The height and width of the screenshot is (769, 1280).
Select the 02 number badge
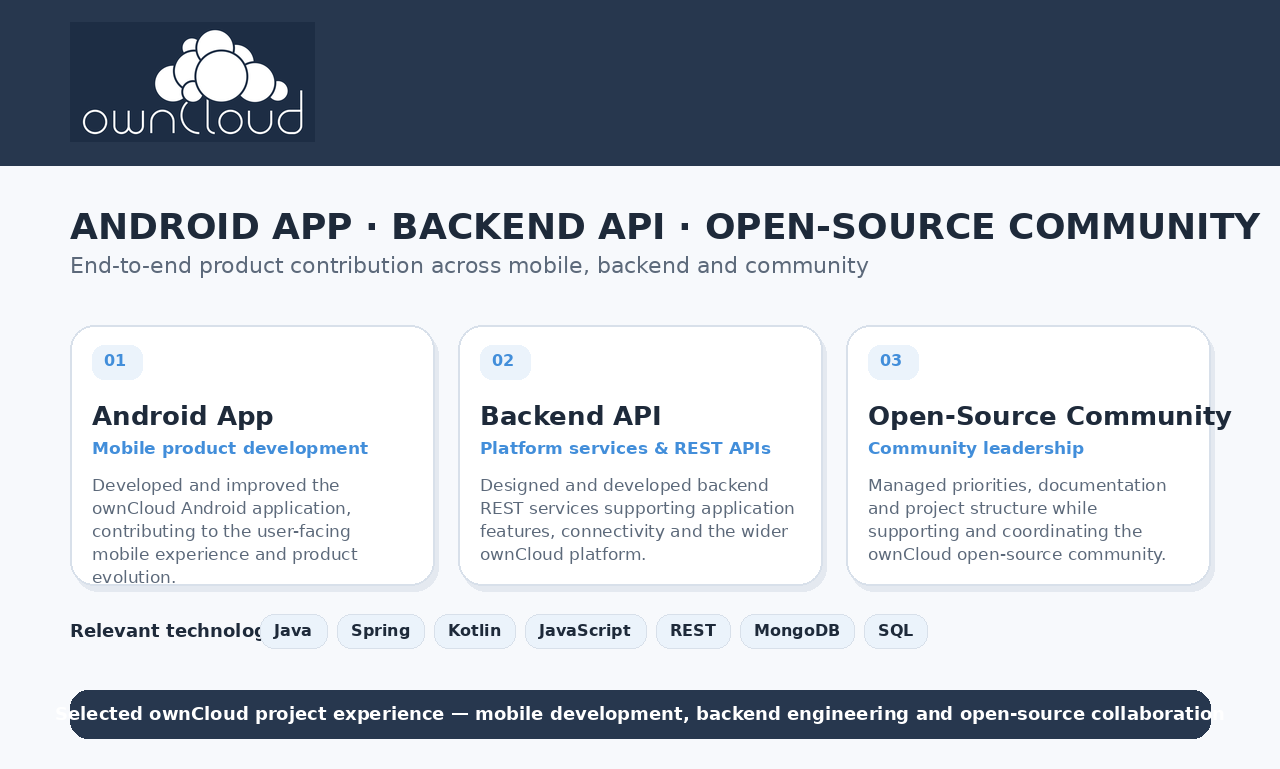coord(505,362)
